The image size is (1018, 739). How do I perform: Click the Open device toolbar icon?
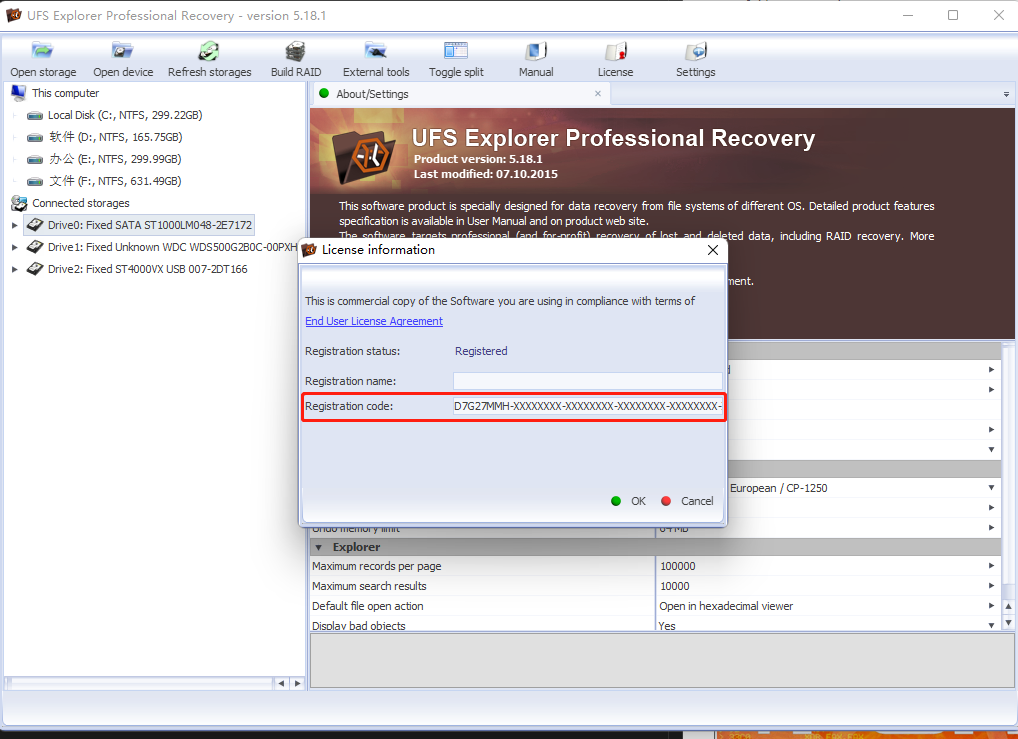(x=123, y=52)
